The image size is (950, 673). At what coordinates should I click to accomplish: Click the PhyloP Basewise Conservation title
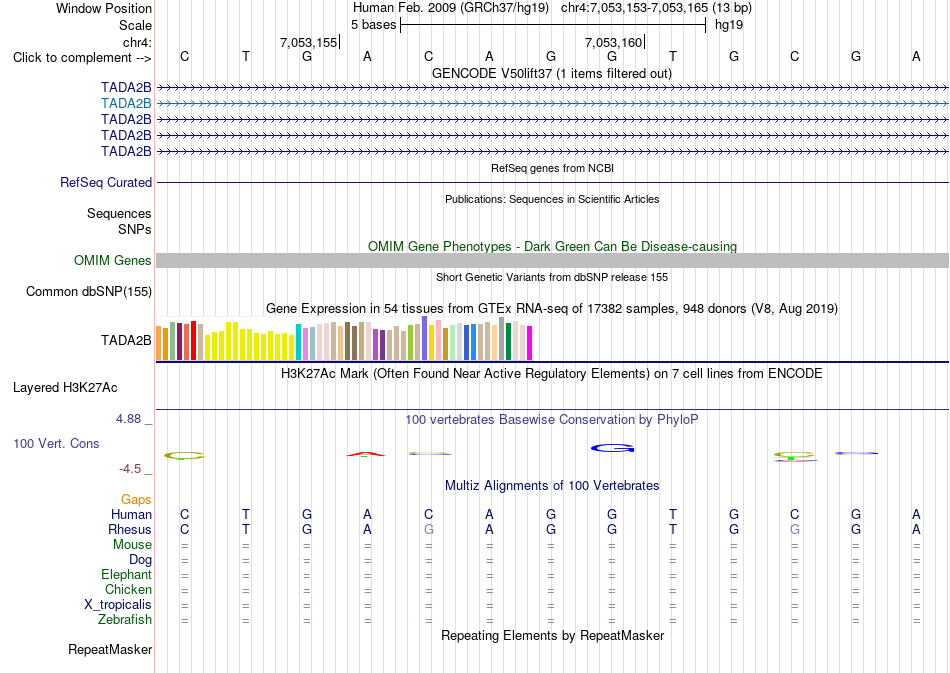[x=552, y=419]
